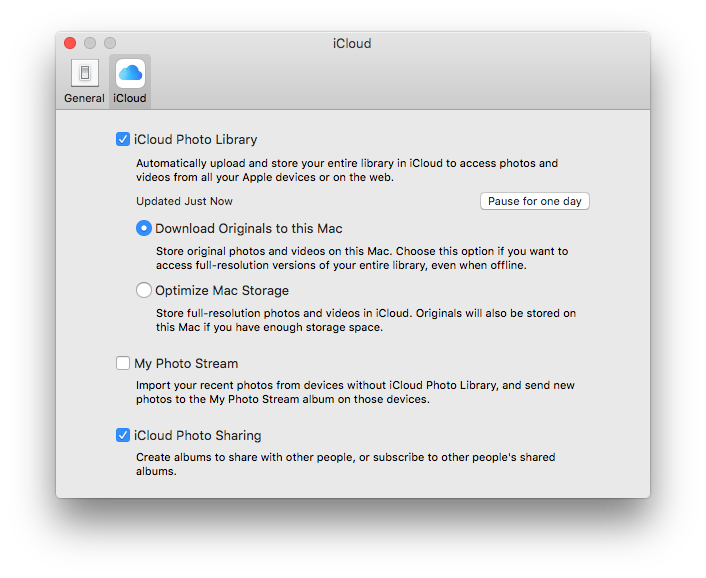Uncheck the iCloud Photo Sharing checkbox
The image size is (706, 578).
pyautogui.click(x=123, y=435)
